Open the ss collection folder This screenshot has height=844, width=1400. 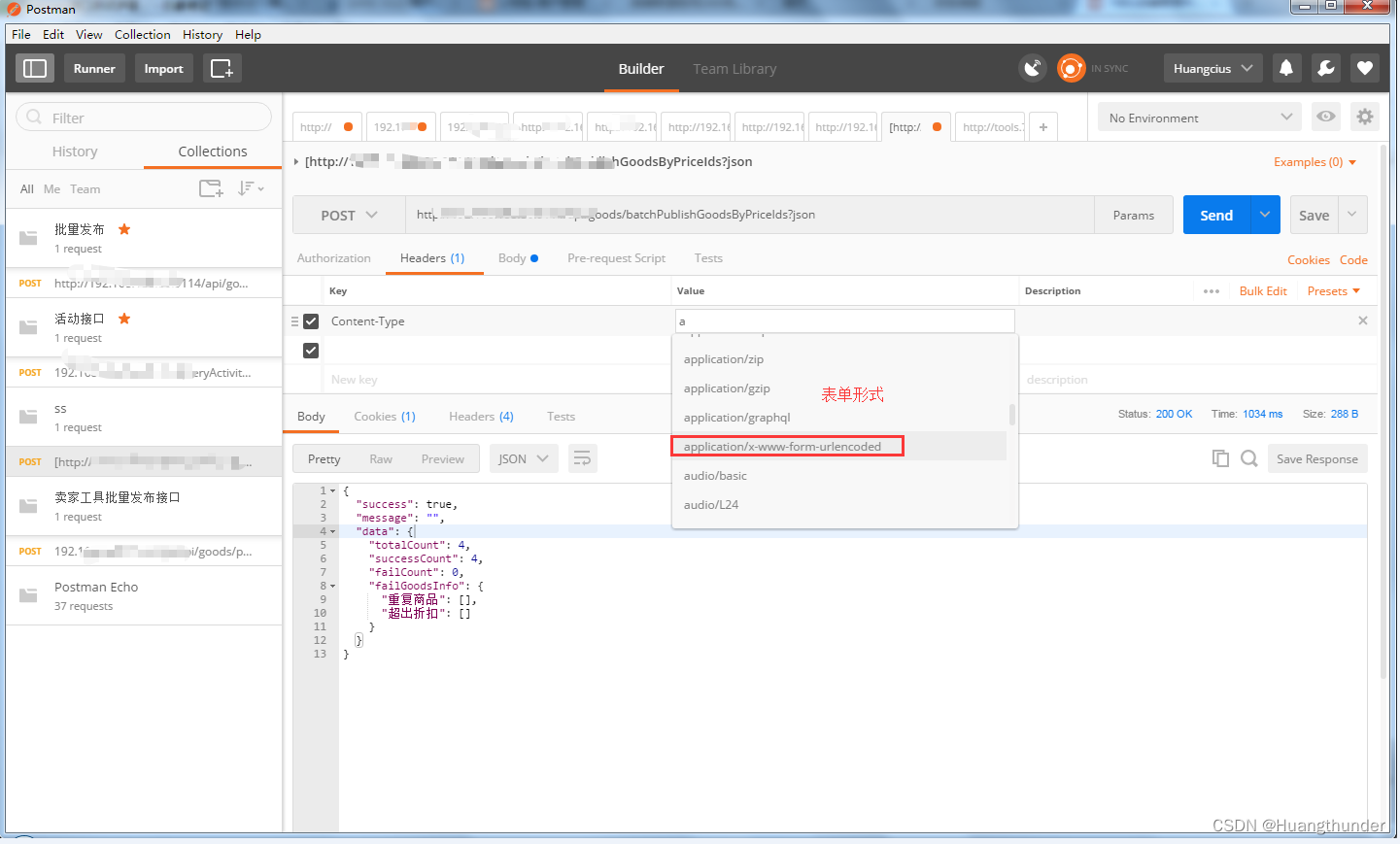click(x=28, y=416)
